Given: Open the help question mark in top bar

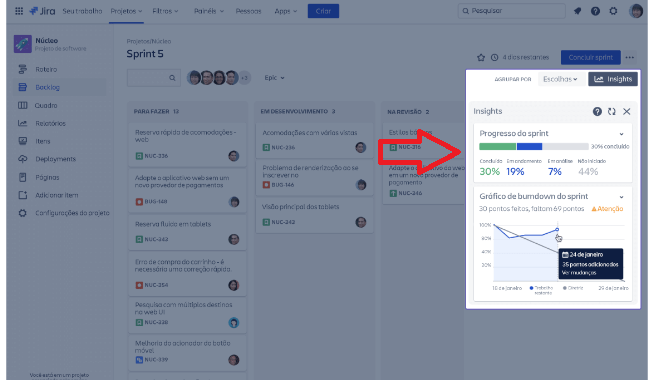Looking at the screenshot, I should click(x=595, y=11).
